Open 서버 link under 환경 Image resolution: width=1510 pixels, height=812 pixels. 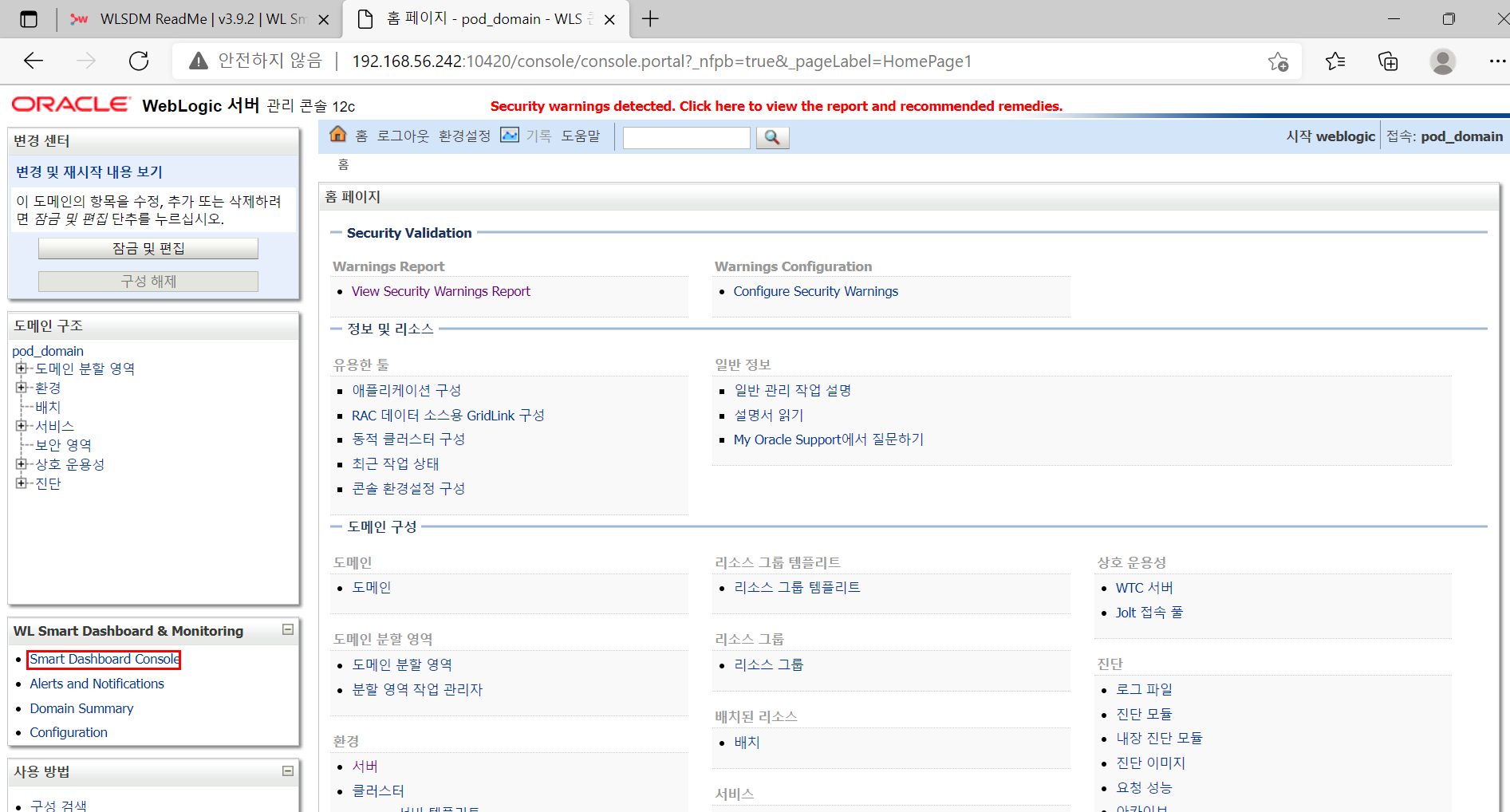click(365, 766)
